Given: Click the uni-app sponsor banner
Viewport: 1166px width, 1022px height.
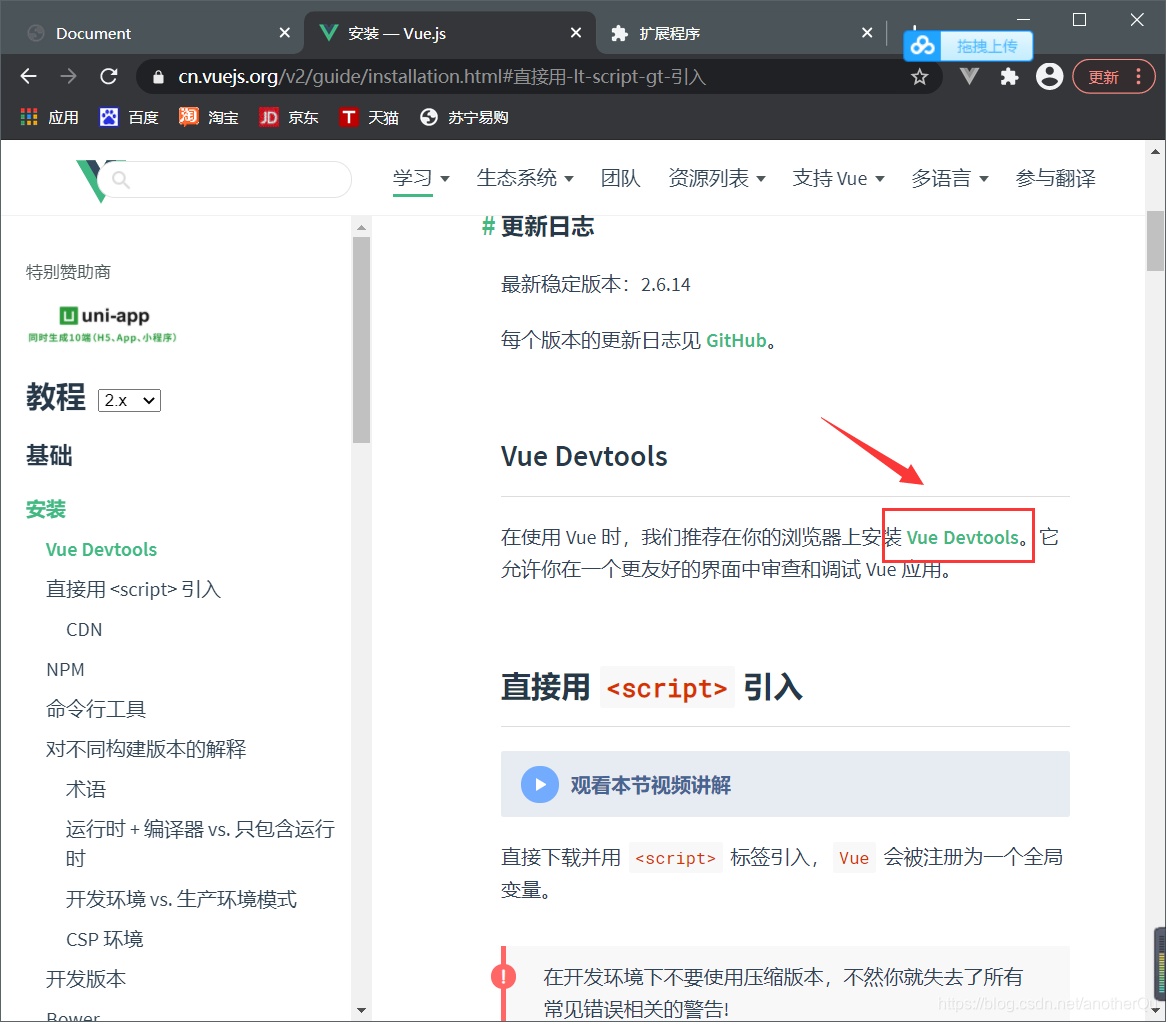Looking at the screenshot, I should tap(103, 324).
